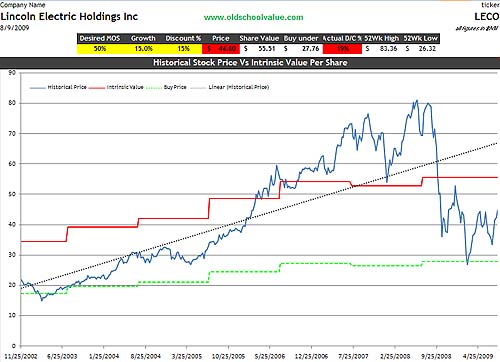Image resolution: width=500 pixels, height=362 pixels.
Task: Click the 8/25/2004 x-axis date
Action: [x=145, y=356]
